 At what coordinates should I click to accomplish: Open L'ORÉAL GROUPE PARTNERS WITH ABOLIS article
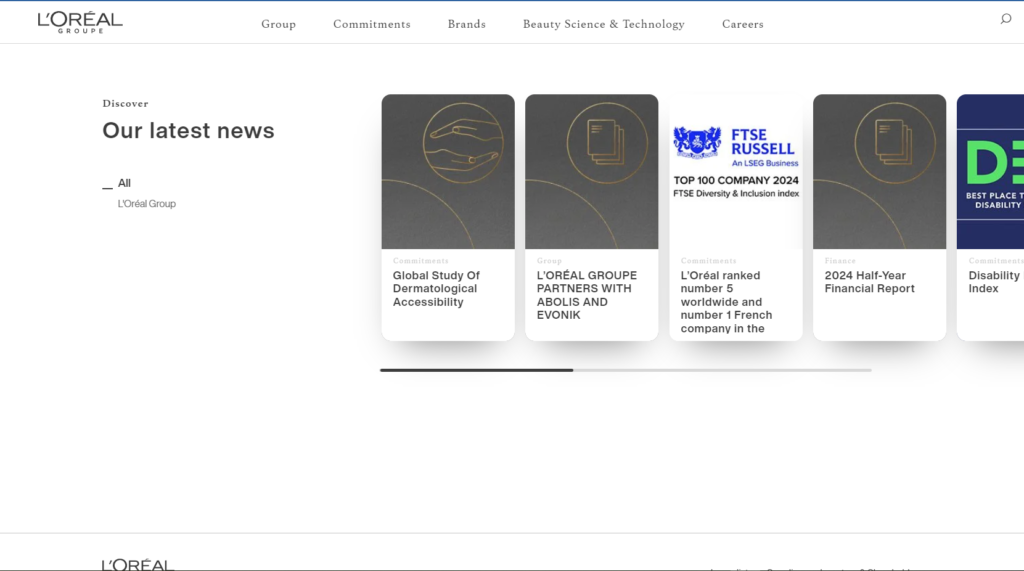[x=586, y=295]
